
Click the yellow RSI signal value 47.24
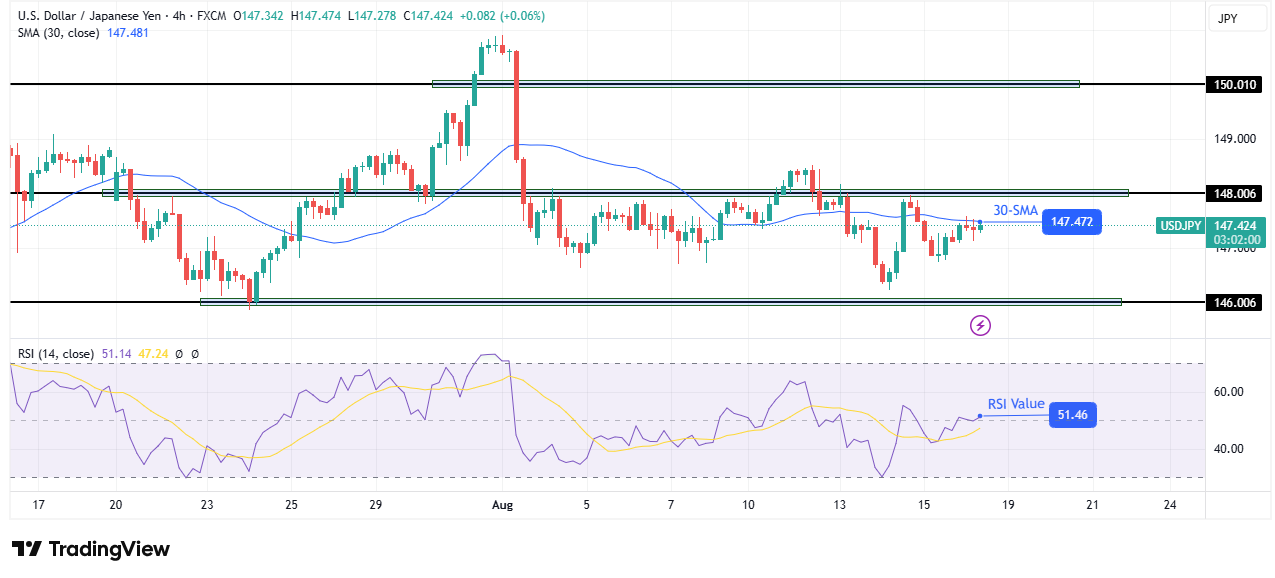pos(153,355)
